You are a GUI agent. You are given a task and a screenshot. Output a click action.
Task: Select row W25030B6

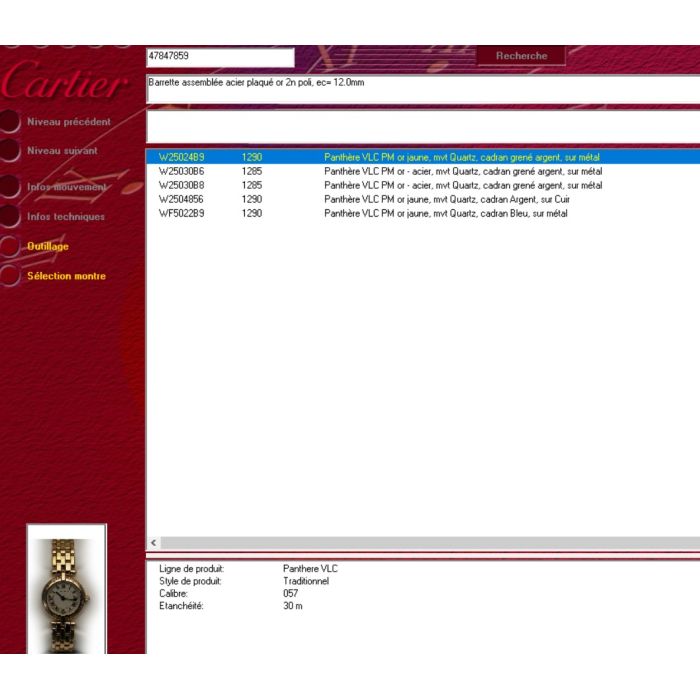click(423, 171)
